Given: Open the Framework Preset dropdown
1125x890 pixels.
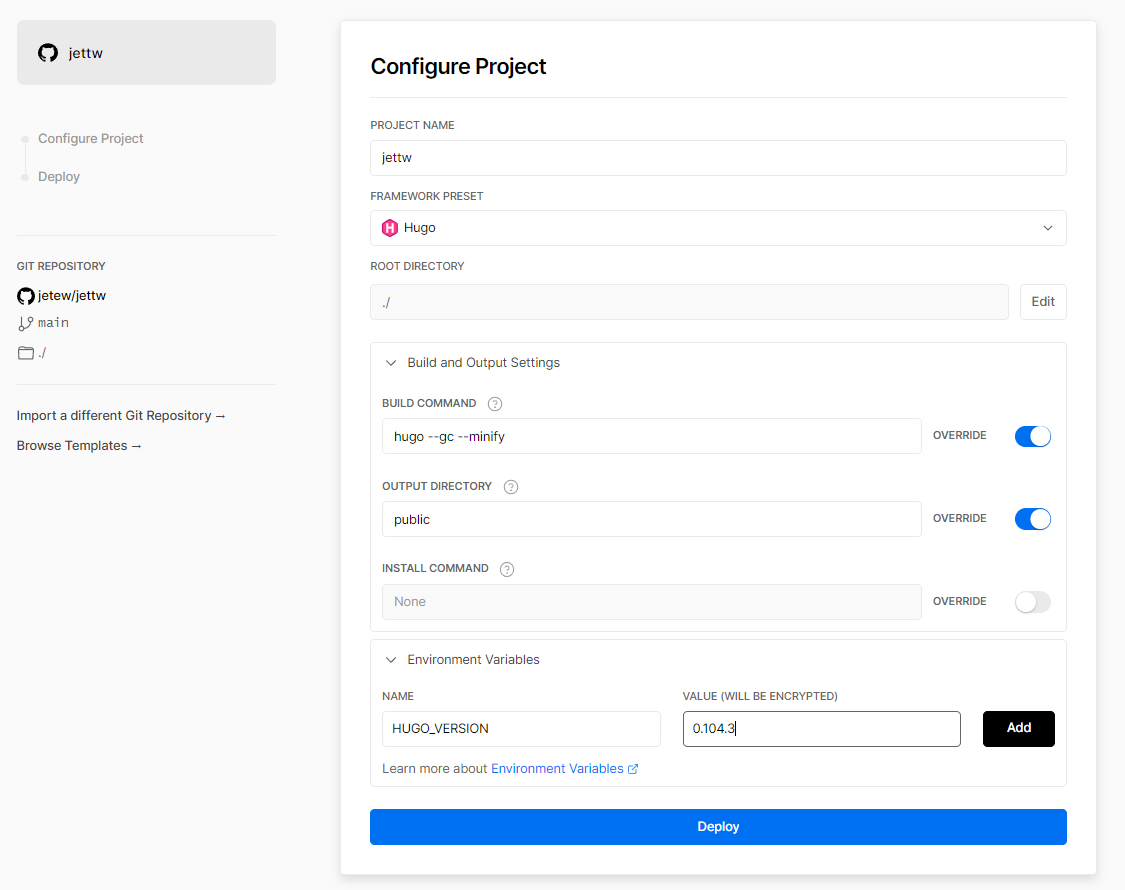Looking at the screenshot, I should [718, 228].
